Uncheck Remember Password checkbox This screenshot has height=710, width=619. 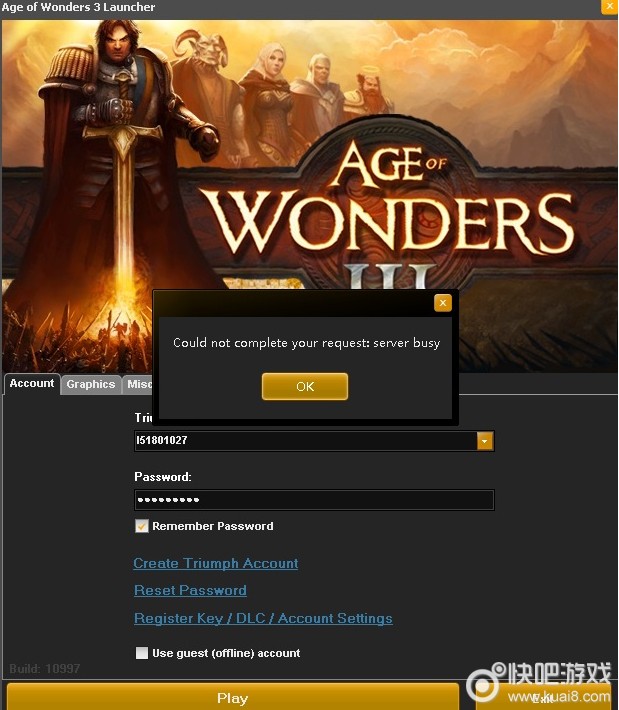[x=142, y=526]
